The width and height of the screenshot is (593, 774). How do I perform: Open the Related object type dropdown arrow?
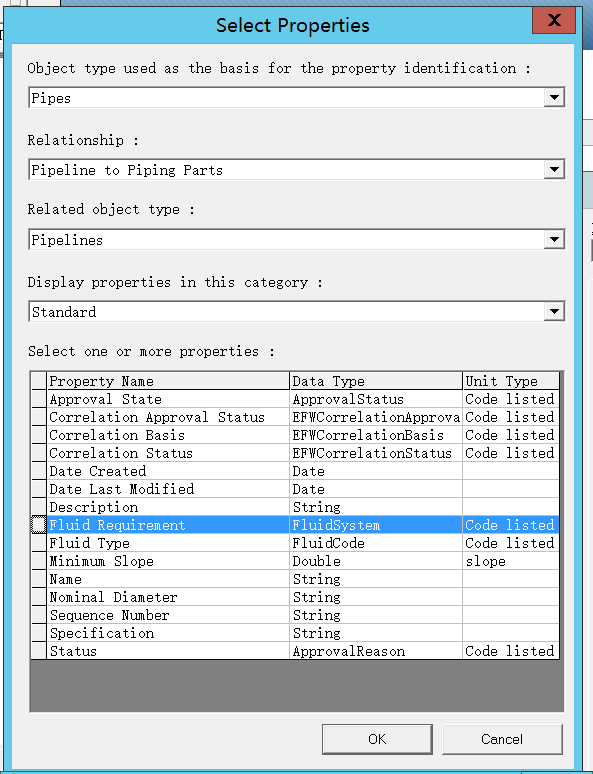[x=554, y=239]
